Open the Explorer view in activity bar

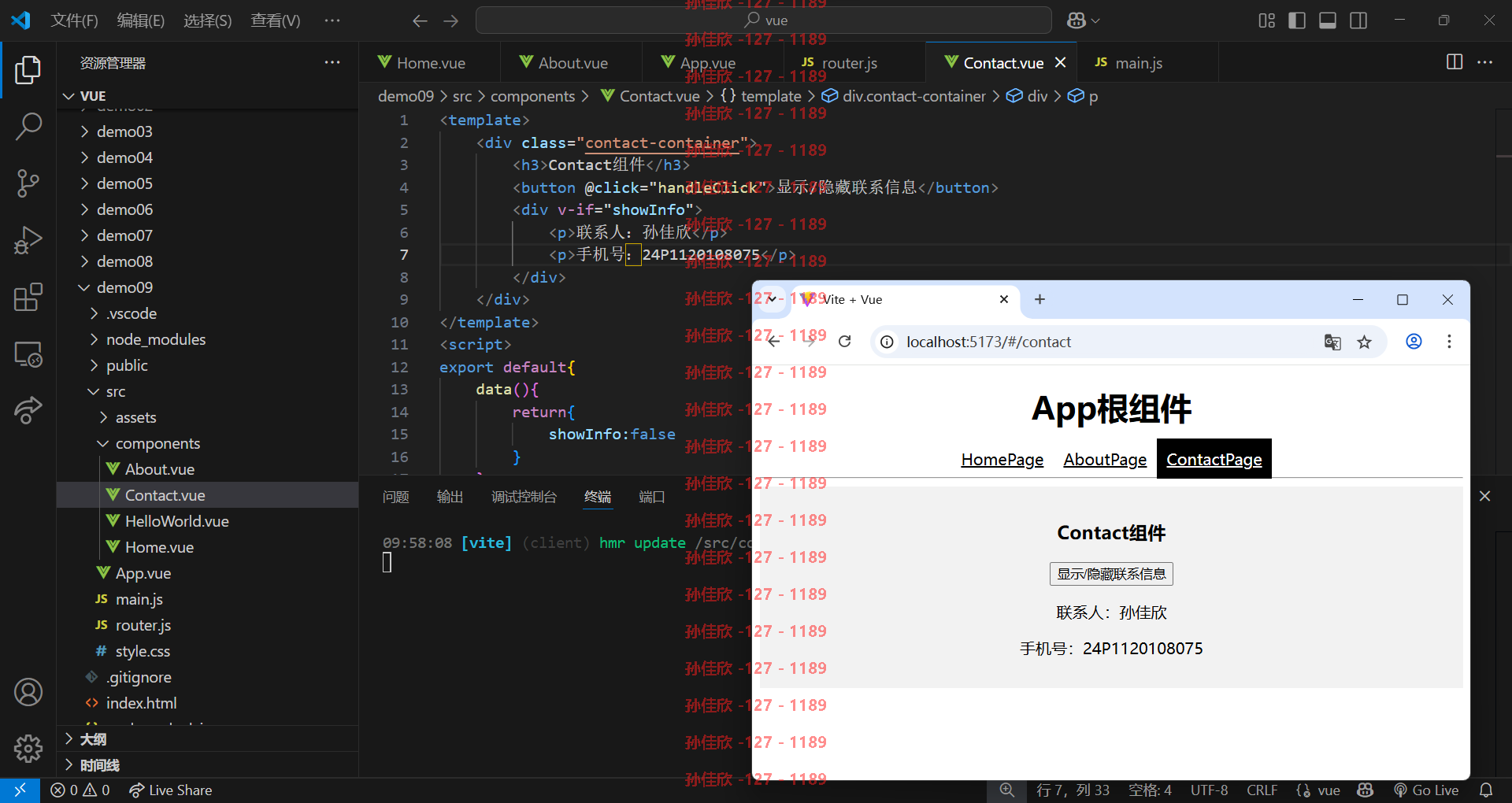(x=28, y=69)
